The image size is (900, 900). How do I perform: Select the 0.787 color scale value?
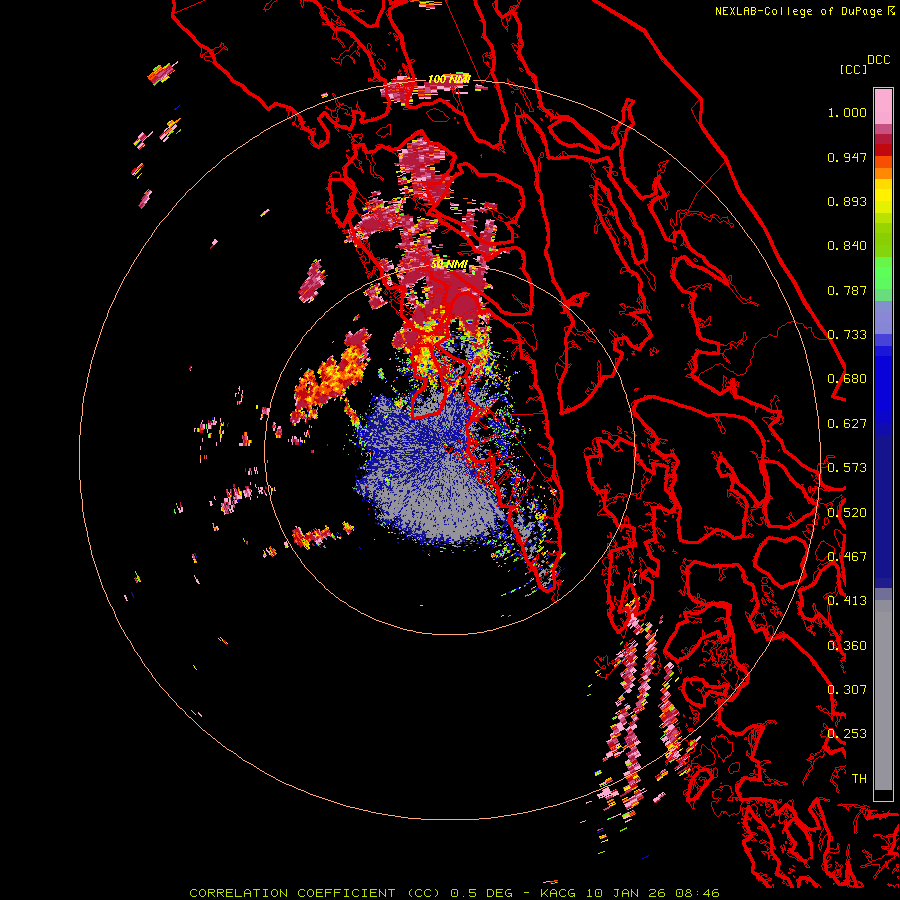(x=847, y=290)
